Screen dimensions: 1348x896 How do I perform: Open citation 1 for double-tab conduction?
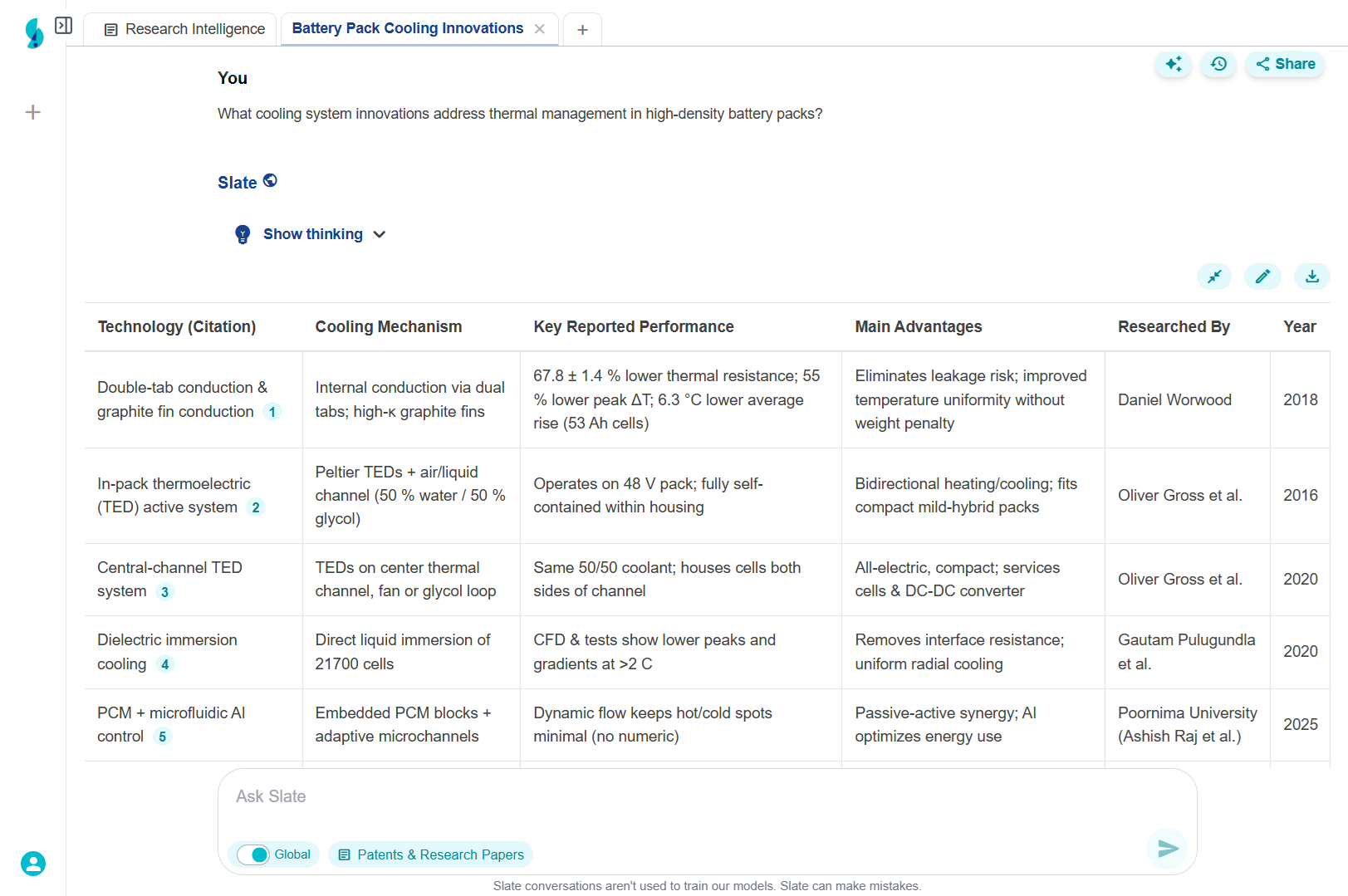[x=272, y=412]
